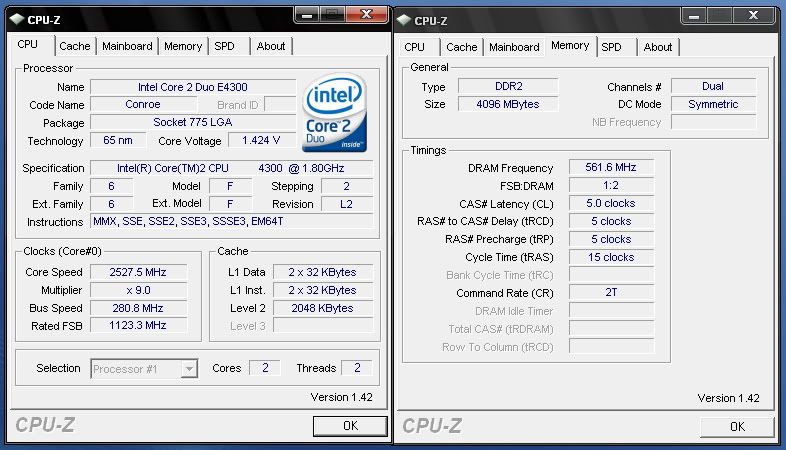
Task: Click the empty NB Frequency field
Action: 713,122
